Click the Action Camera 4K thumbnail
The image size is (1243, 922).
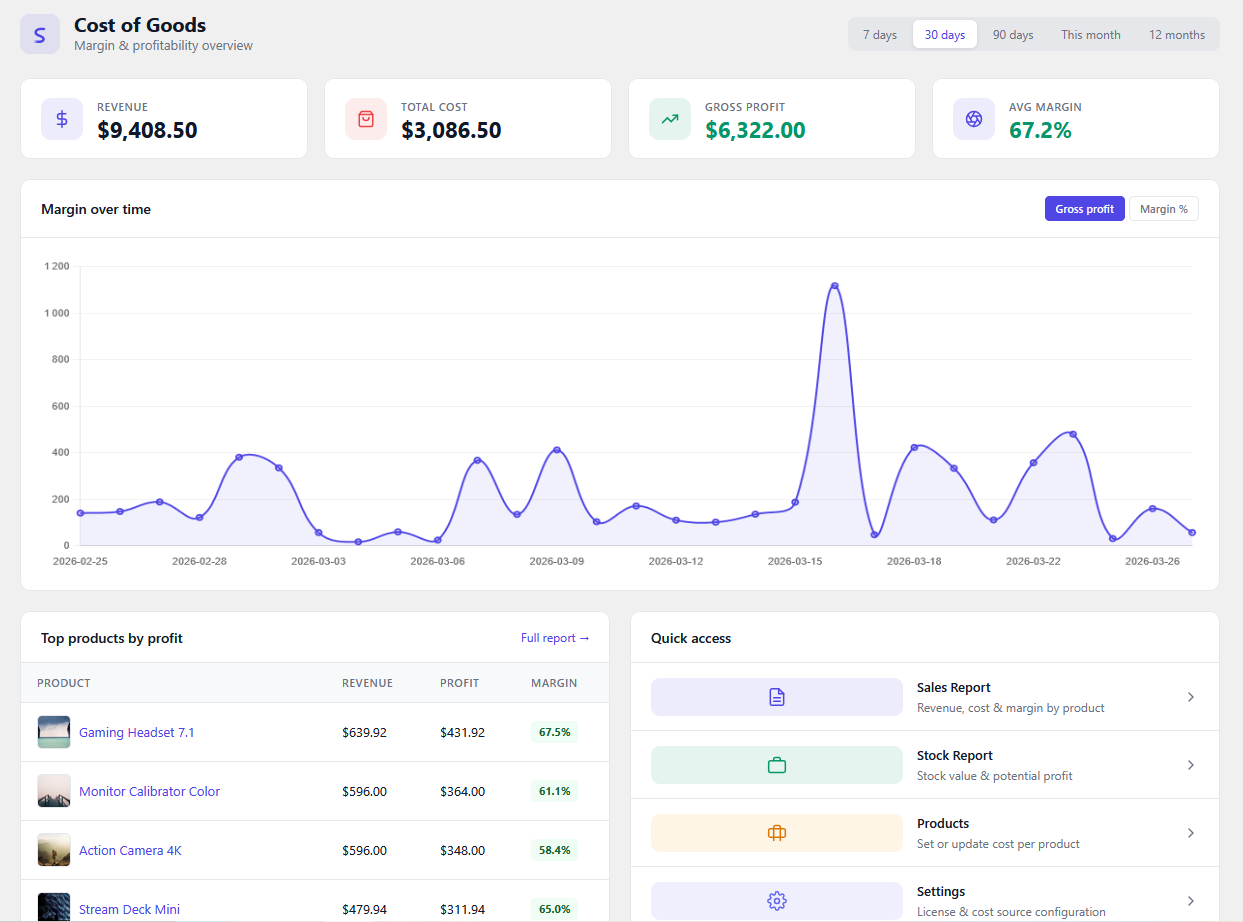click(x=53, y=849)
